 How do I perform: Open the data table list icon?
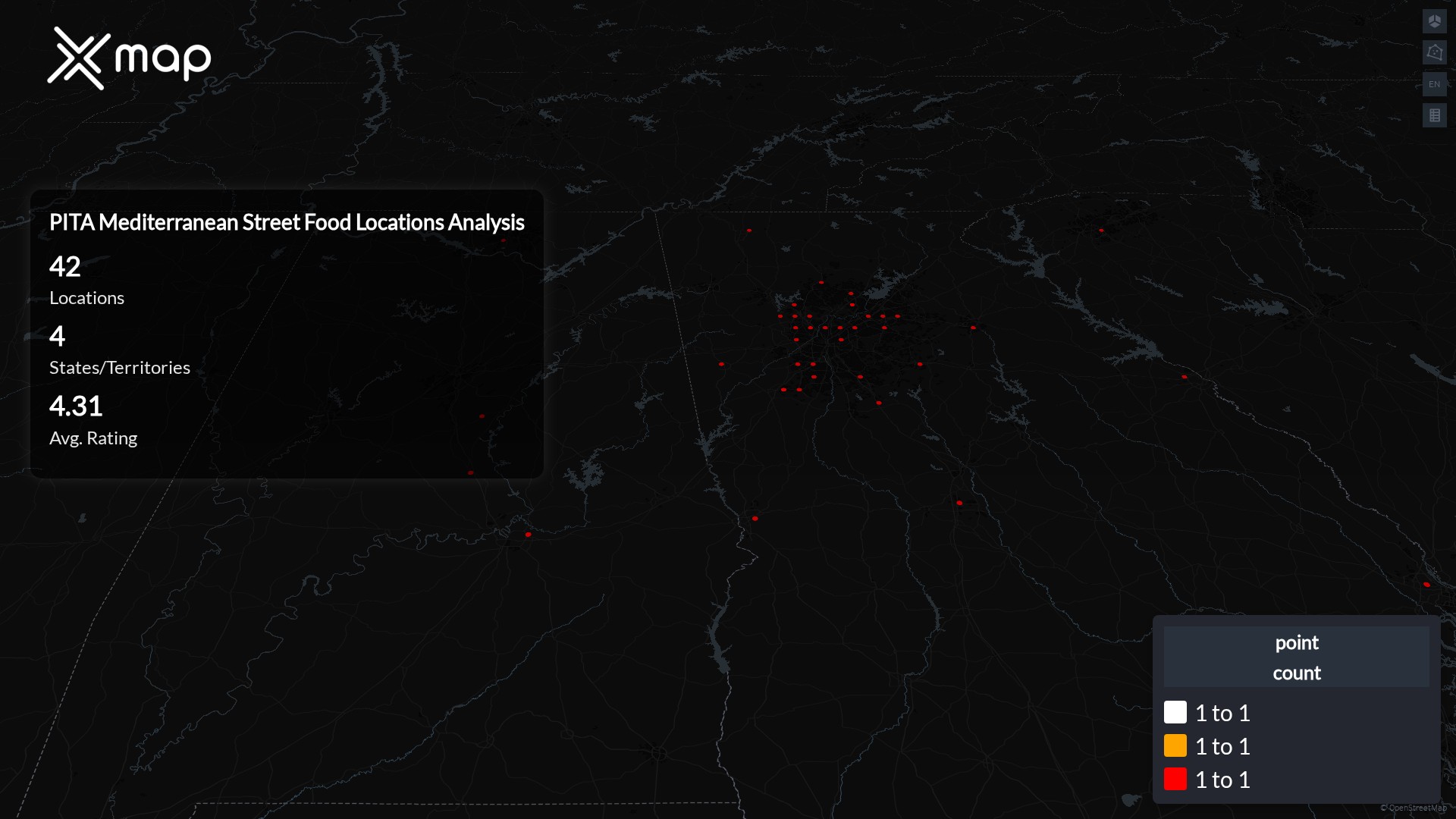(x=1434, y=115)
